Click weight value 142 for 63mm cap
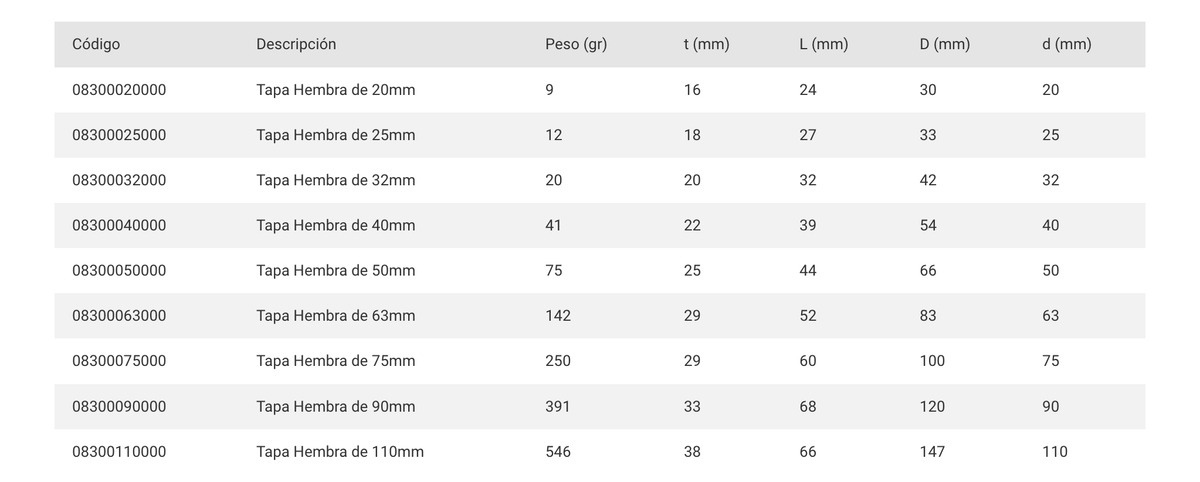The width and height of the screenshot is (1200, 482). [x=558, y=316]
